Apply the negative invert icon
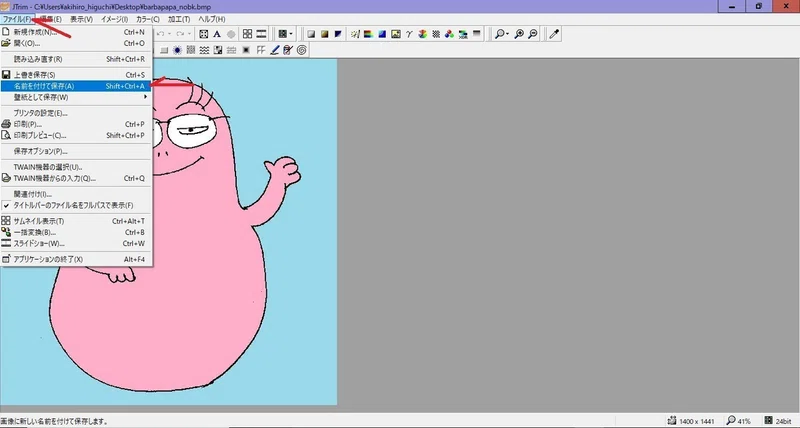Screen dimensions: 800x428 338,34
